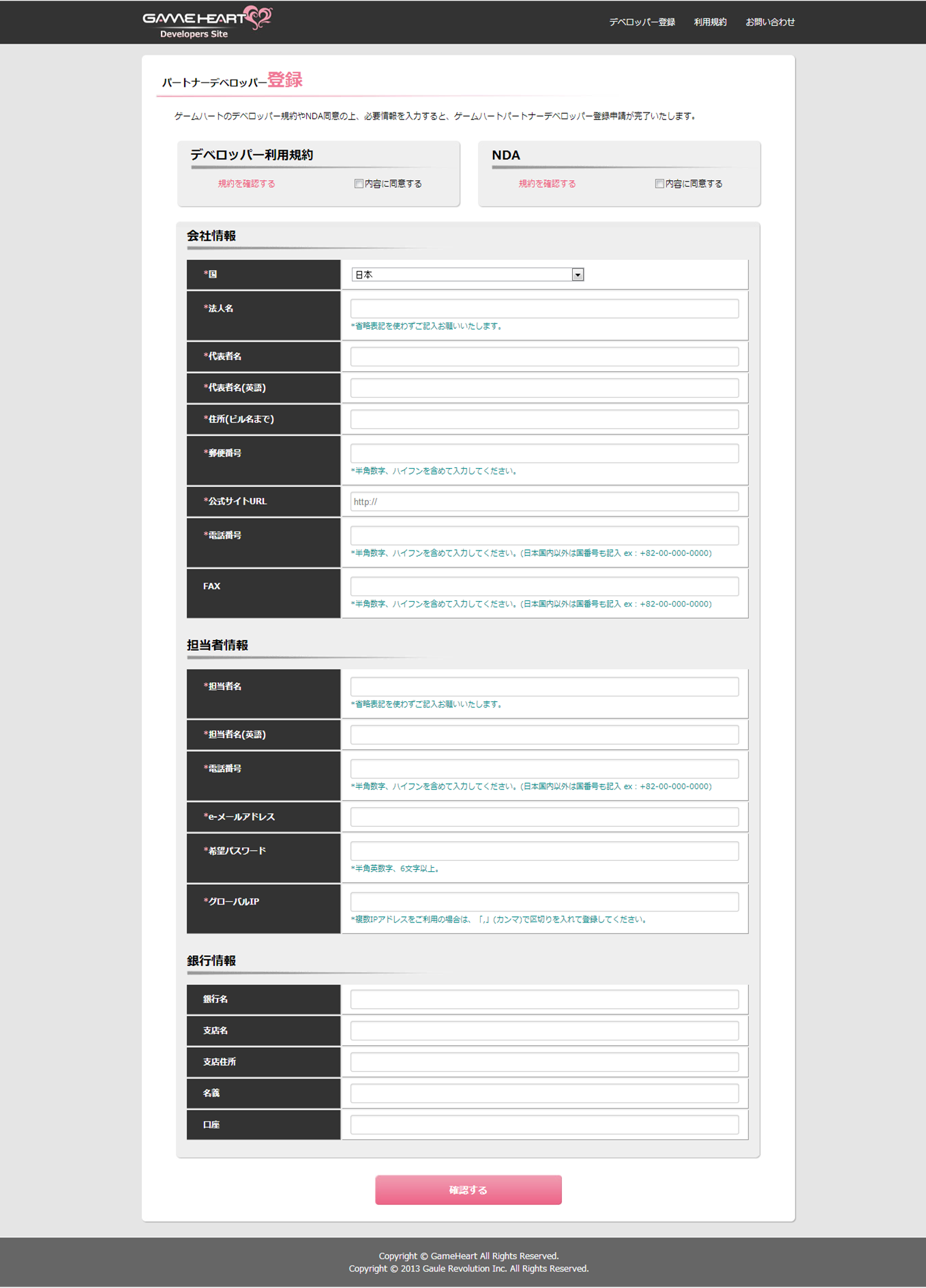Focus the 住所(ビル名まで) input field
Viewport: 926px width, 1288px height.
click(x=544, y=419)
